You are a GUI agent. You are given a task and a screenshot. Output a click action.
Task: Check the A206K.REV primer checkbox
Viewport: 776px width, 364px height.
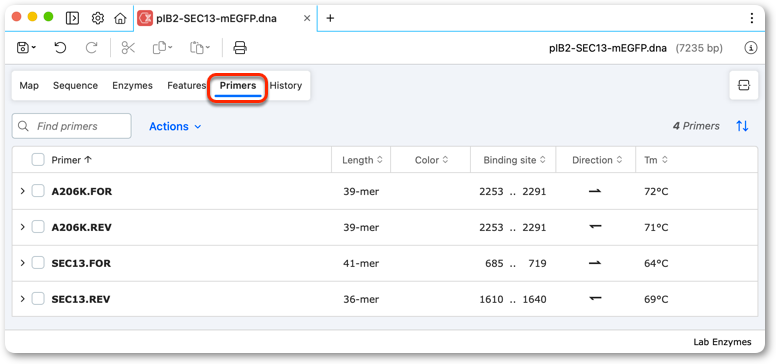(x=38, y=227)
